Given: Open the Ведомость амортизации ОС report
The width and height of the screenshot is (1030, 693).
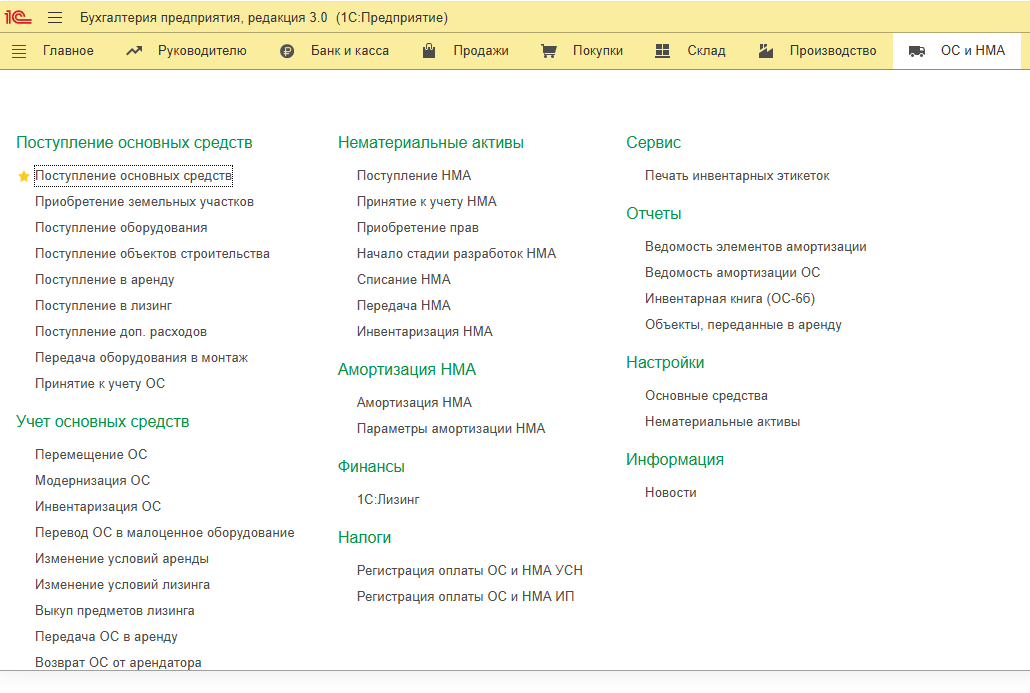Looking at the screenshot, I should 732,273.
